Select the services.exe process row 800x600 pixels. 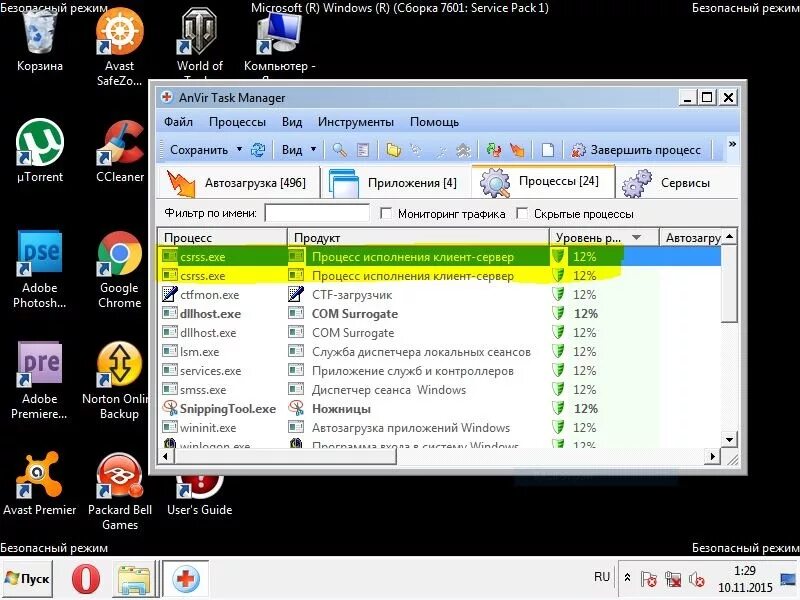click(439, 370)
